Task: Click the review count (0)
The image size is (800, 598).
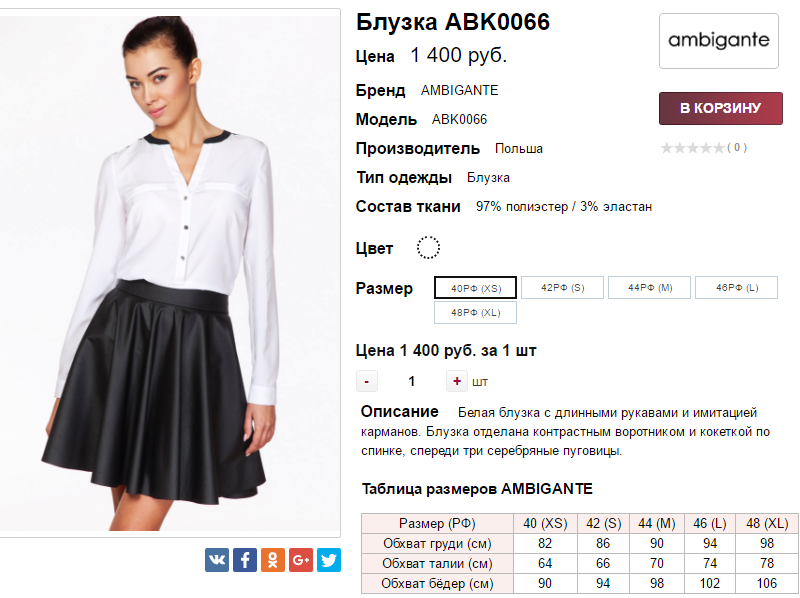Action: click(x=737, y=147)
